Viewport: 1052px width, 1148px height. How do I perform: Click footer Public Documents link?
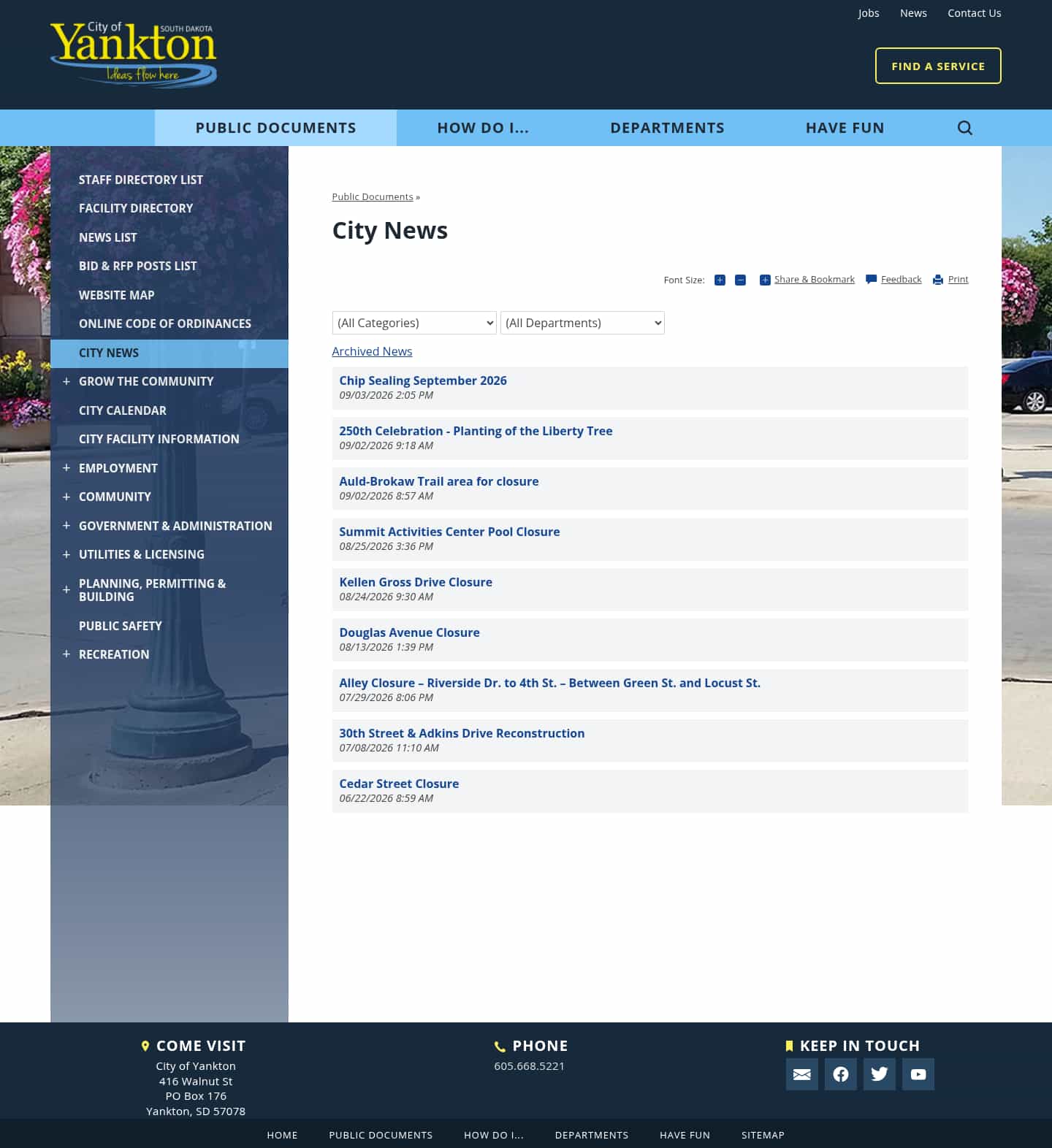point(381,1135)
